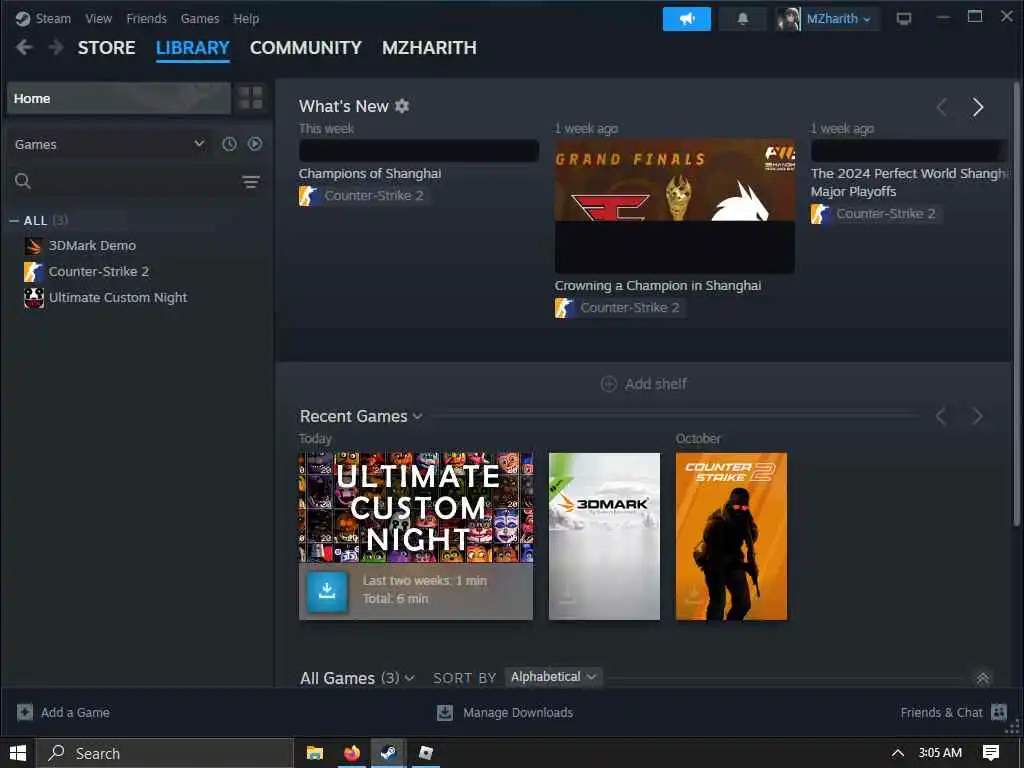1024x768 pixels.
Task: Switch to the COMMUNITY tab
Action: click(306, 48)
